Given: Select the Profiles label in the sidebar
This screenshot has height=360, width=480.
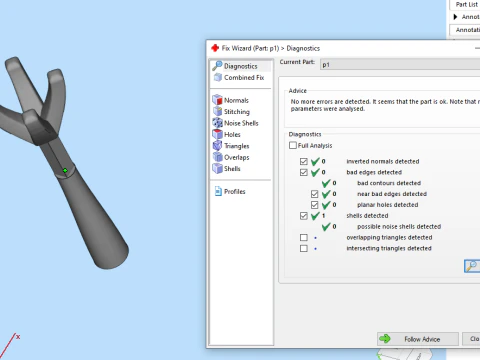Looking at the screenshot, I should click(234, 191).
